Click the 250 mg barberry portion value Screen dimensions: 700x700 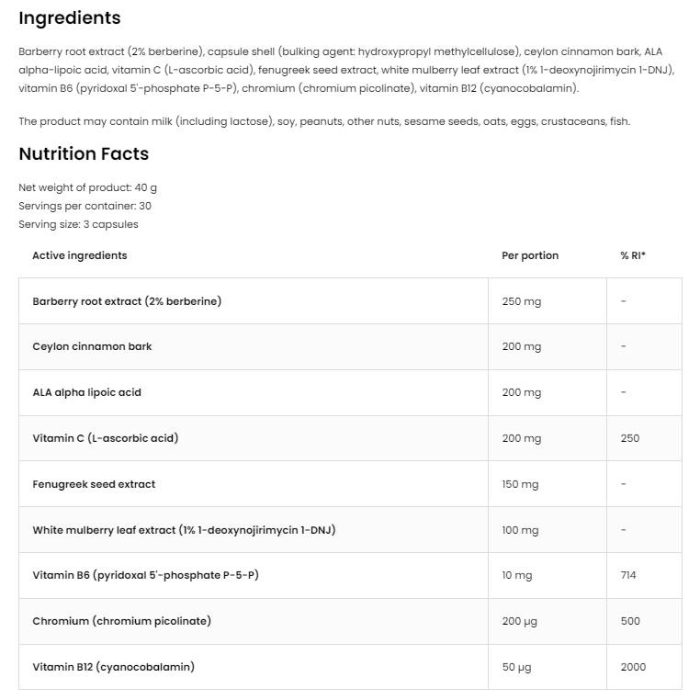coord(521,302)
